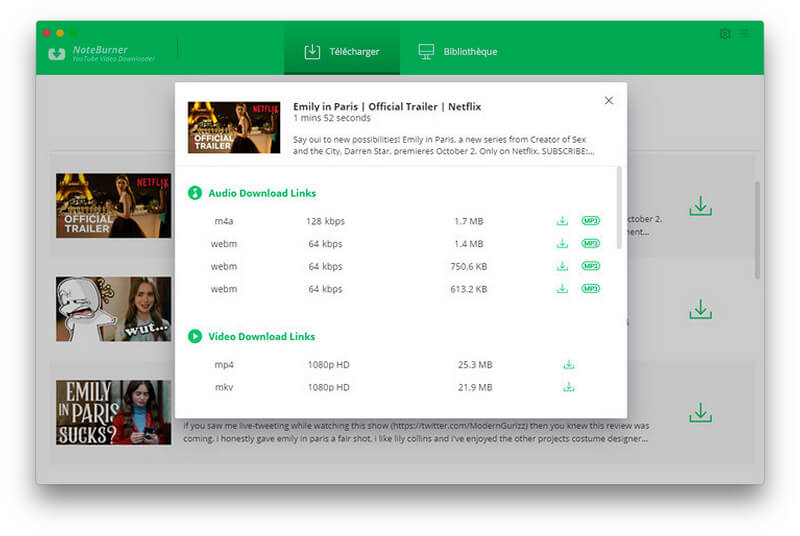Screen dimensions: 800x536
Task: Convert m4a 1.7 MB audio to MP3
Action: click(x=590, y=221)
